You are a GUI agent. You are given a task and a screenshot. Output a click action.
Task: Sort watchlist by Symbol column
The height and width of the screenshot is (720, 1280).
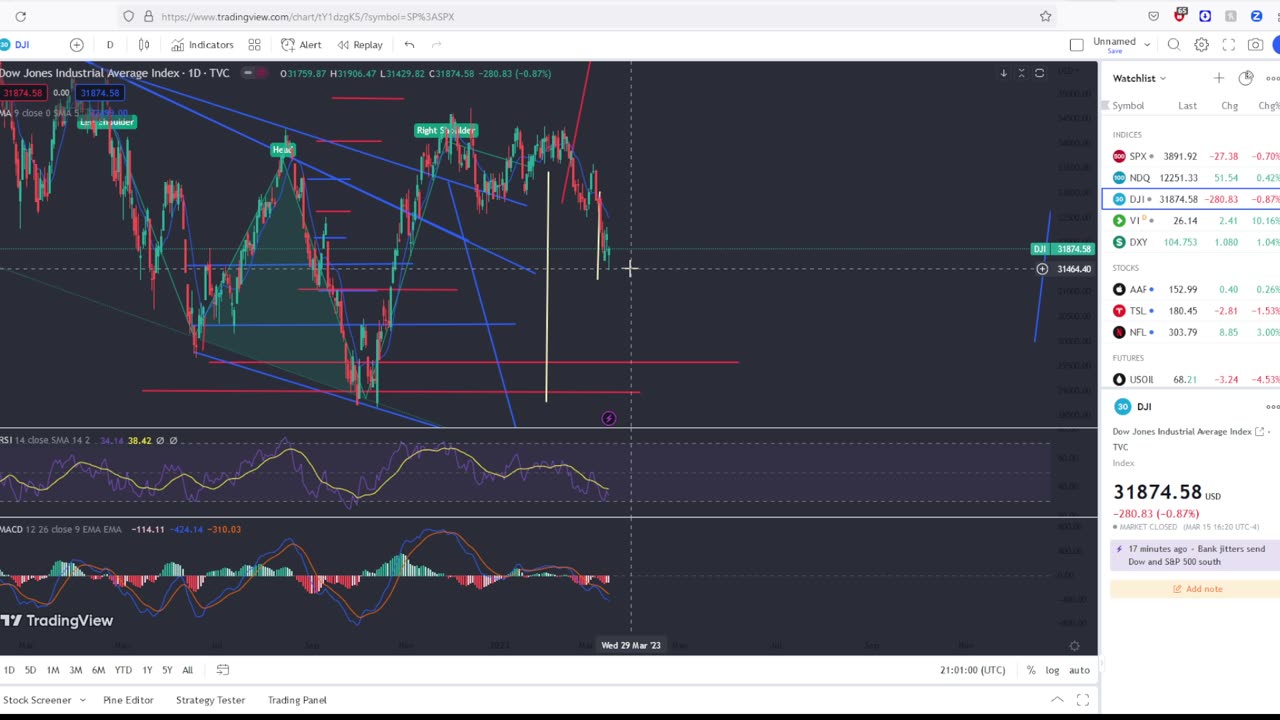[1128, 106]
